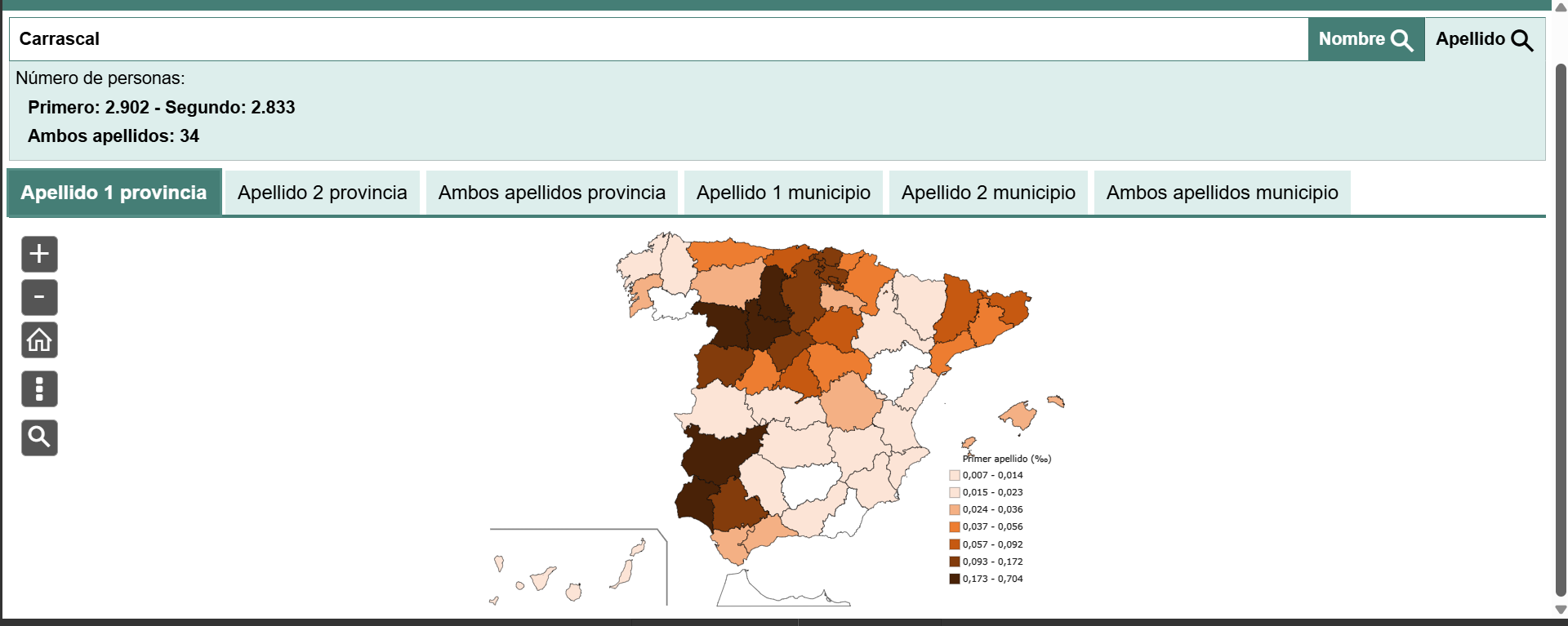Viewport: 1568px width, 626px height.
Task: Click the Mallorca island on the map
Action: (x=1020, y=415)
